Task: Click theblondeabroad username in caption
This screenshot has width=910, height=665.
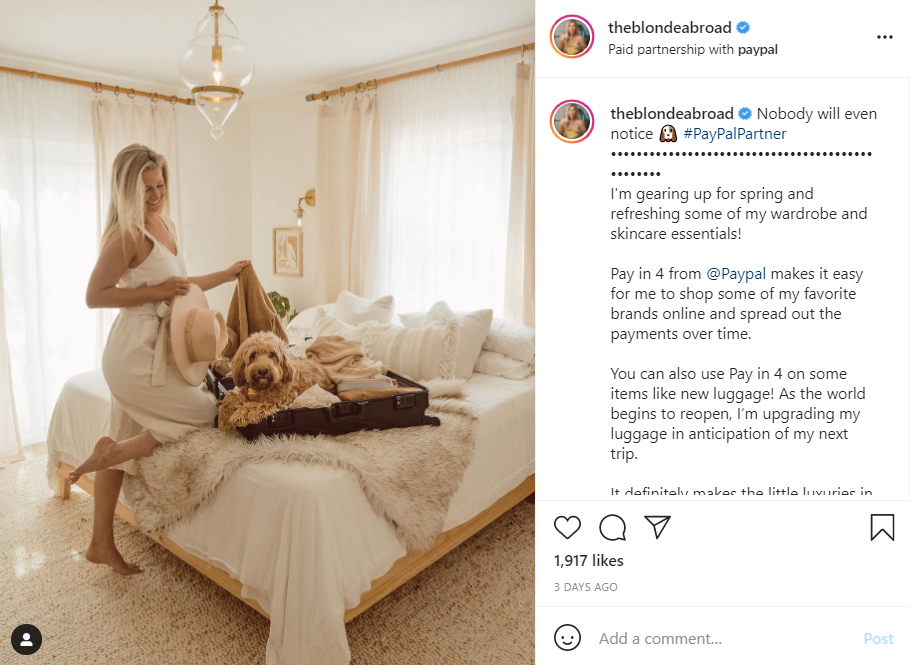Action: [671, 113]
